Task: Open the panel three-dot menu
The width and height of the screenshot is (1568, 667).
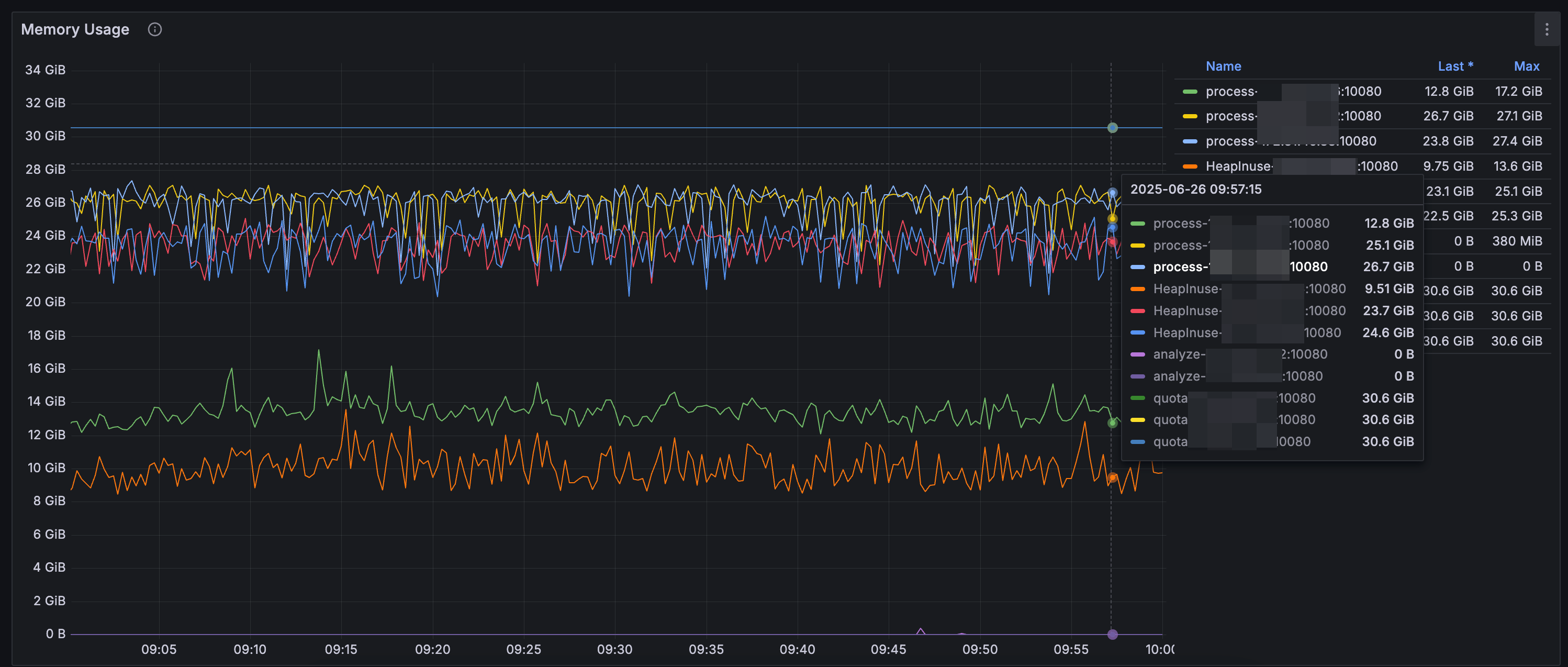Action: (x=1547, y=29)
